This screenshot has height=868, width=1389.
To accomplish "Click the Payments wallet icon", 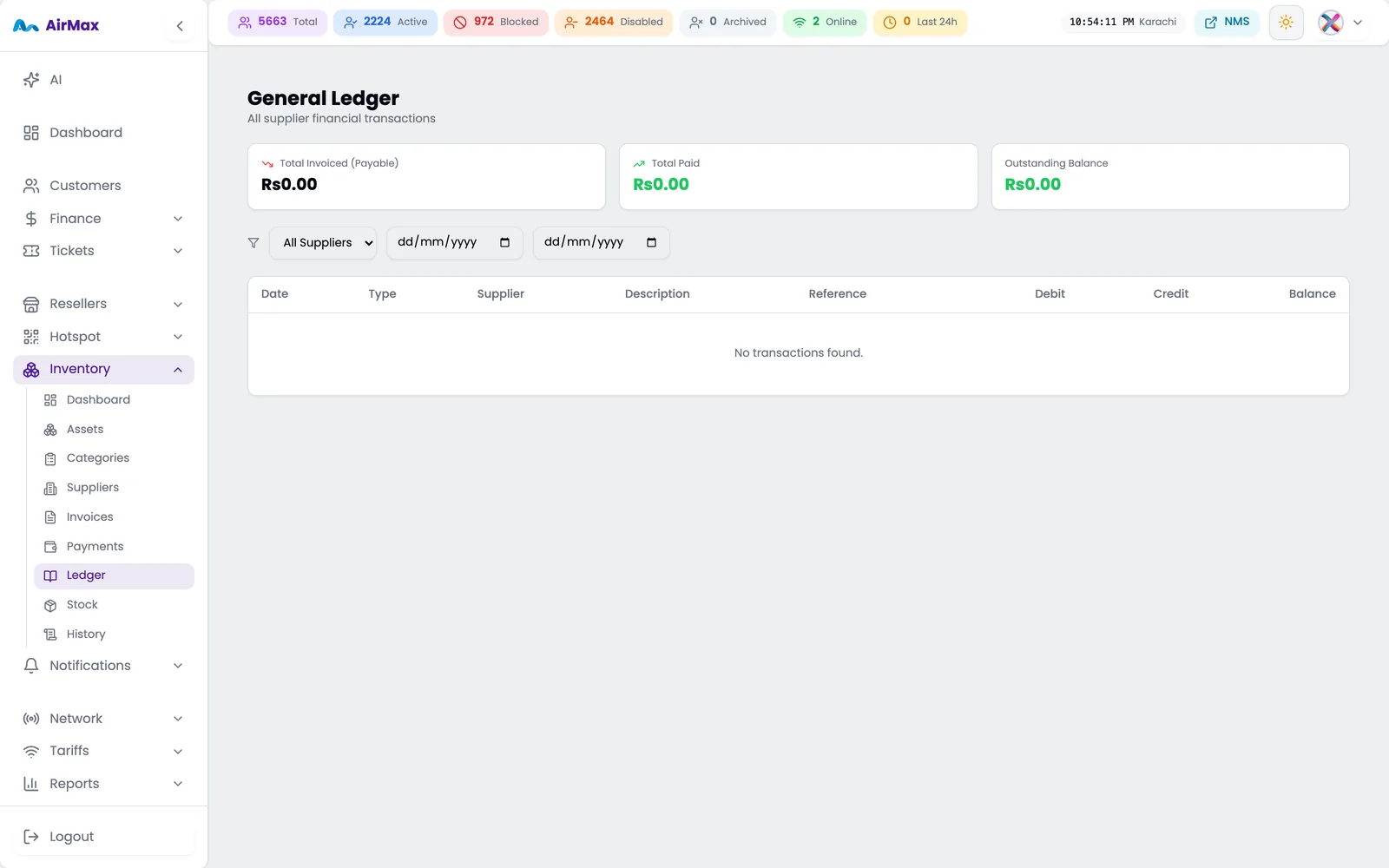I will [50, 547].
